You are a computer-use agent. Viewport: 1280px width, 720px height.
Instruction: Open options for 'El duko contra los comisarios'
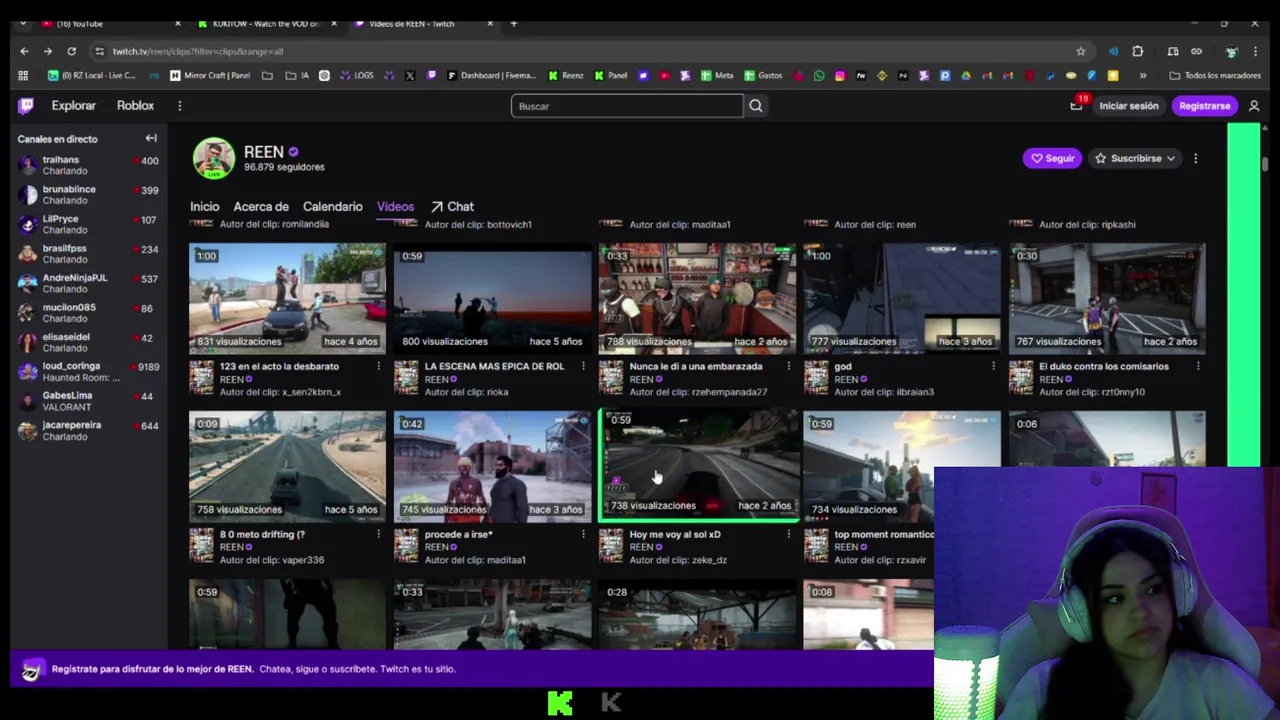(1198, 367)
